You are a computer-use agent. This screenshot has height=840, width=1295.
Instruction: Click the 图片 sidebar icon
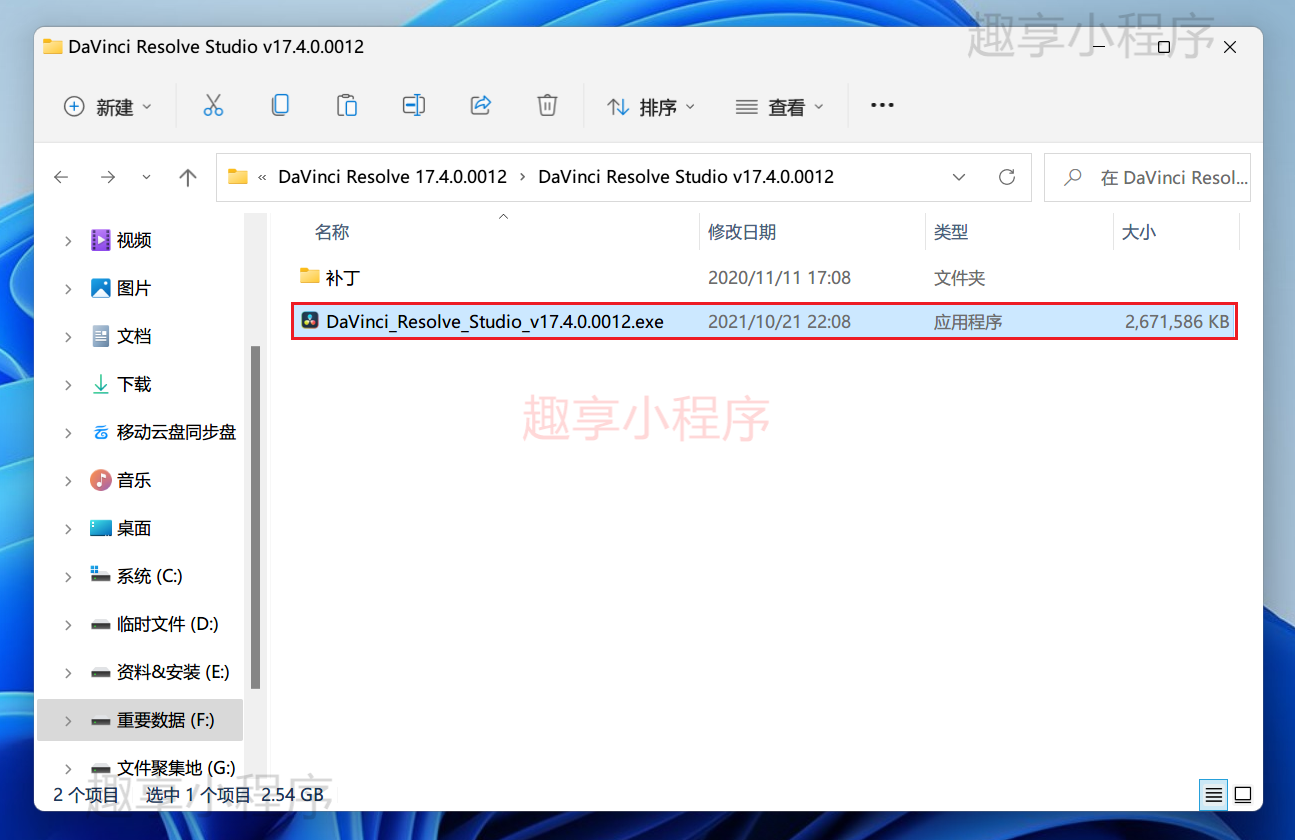click(x=100, y=288)
